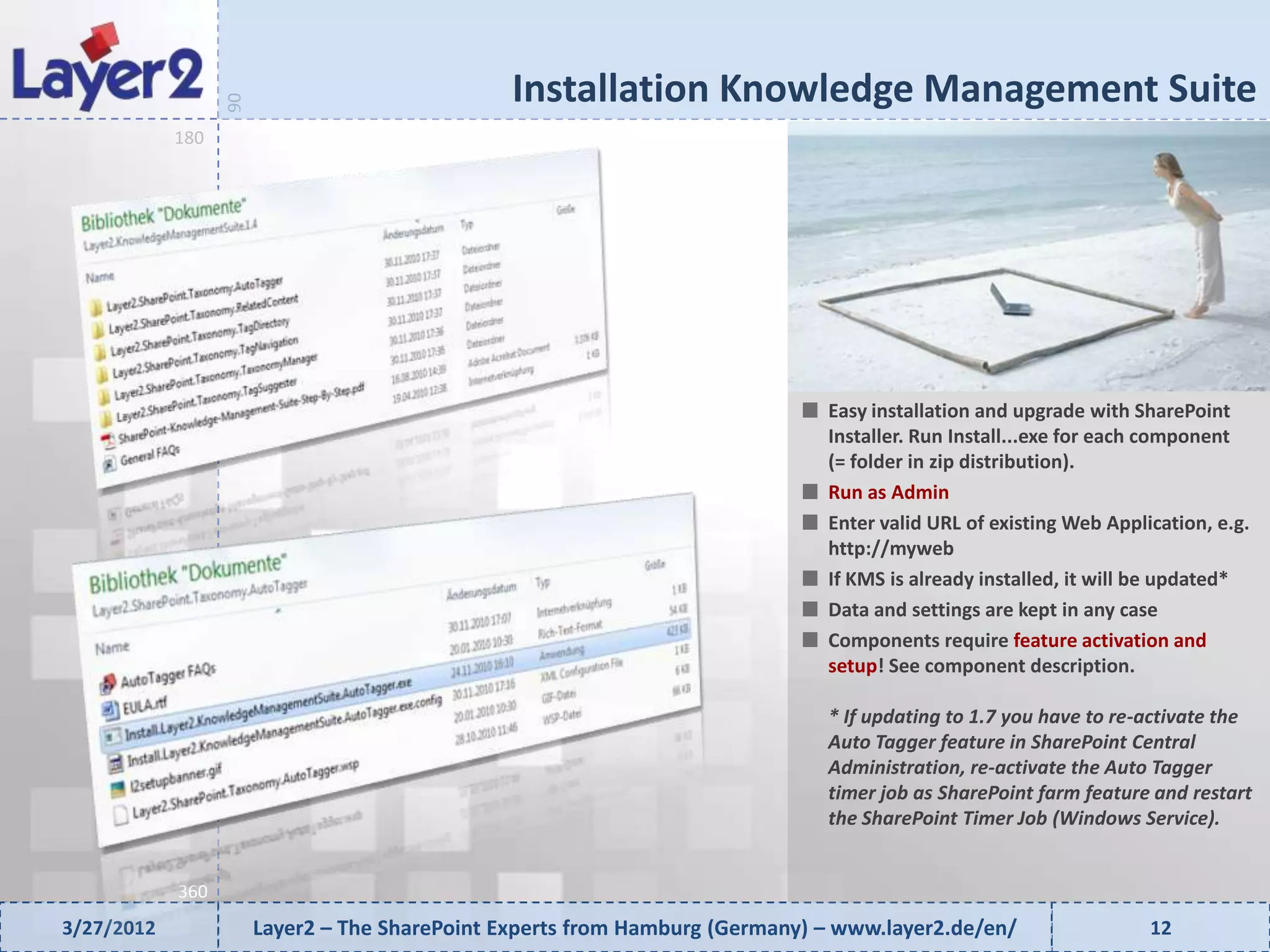Open the General FAQs entry

(150, 456)
